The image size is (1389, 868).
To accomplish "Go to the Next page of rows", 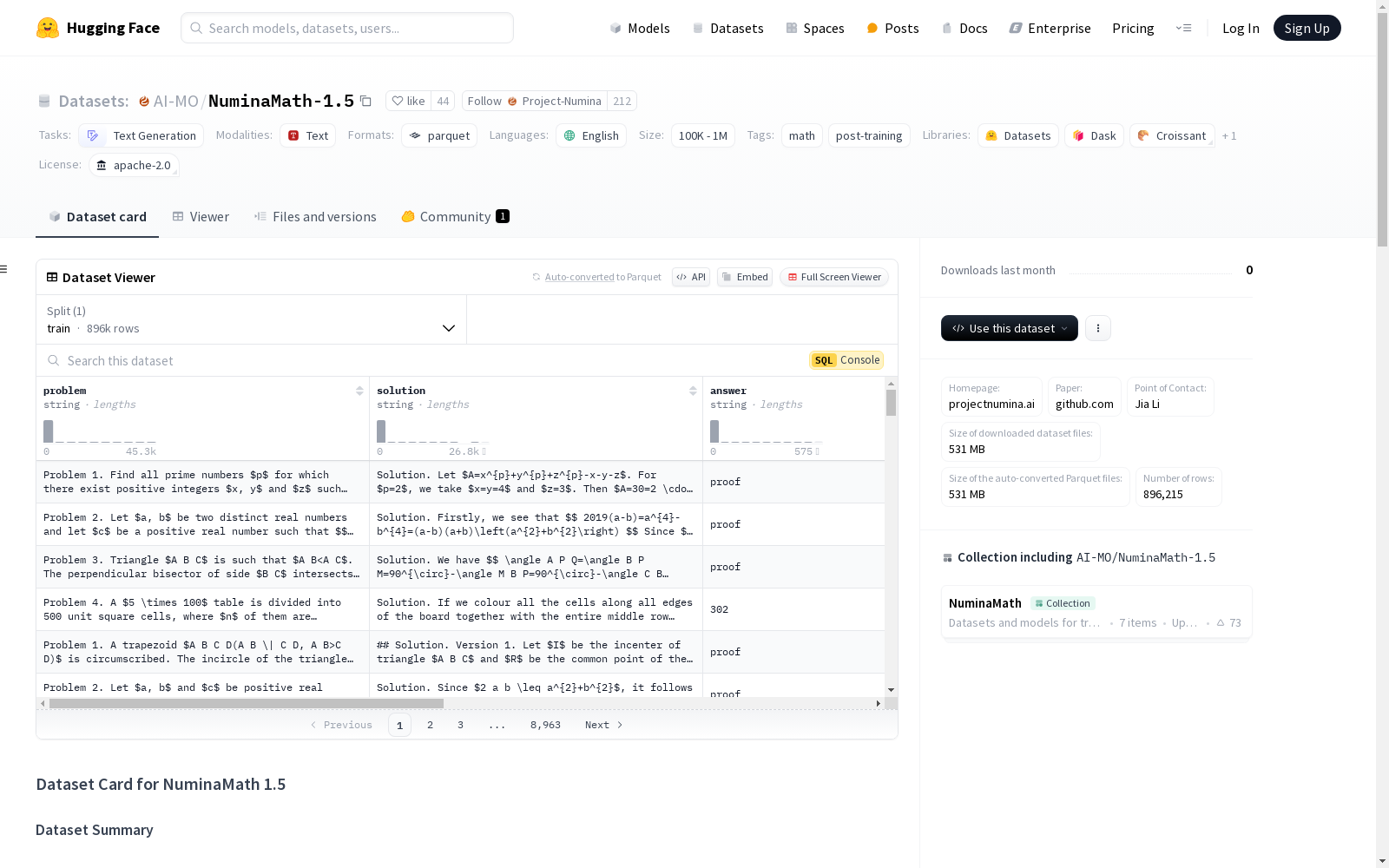I will pyautogui.click(x=604, y=725).
